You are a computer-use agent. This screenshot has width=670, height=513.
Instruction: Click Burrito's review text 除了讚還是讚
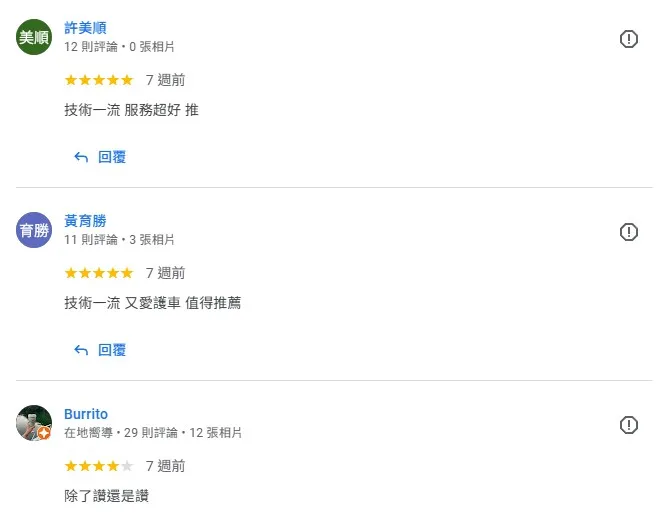[x=106, y=496]
